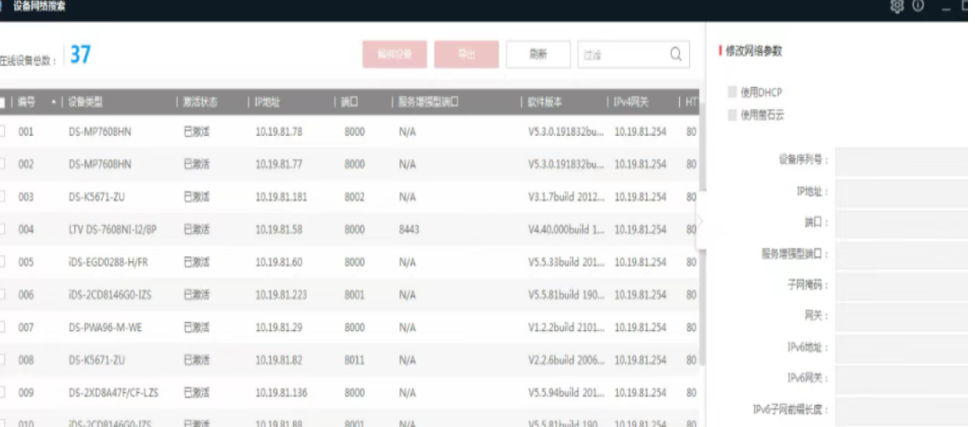Toggle the select-all header checkbox

pyautogui.click(x=3, y=102)
